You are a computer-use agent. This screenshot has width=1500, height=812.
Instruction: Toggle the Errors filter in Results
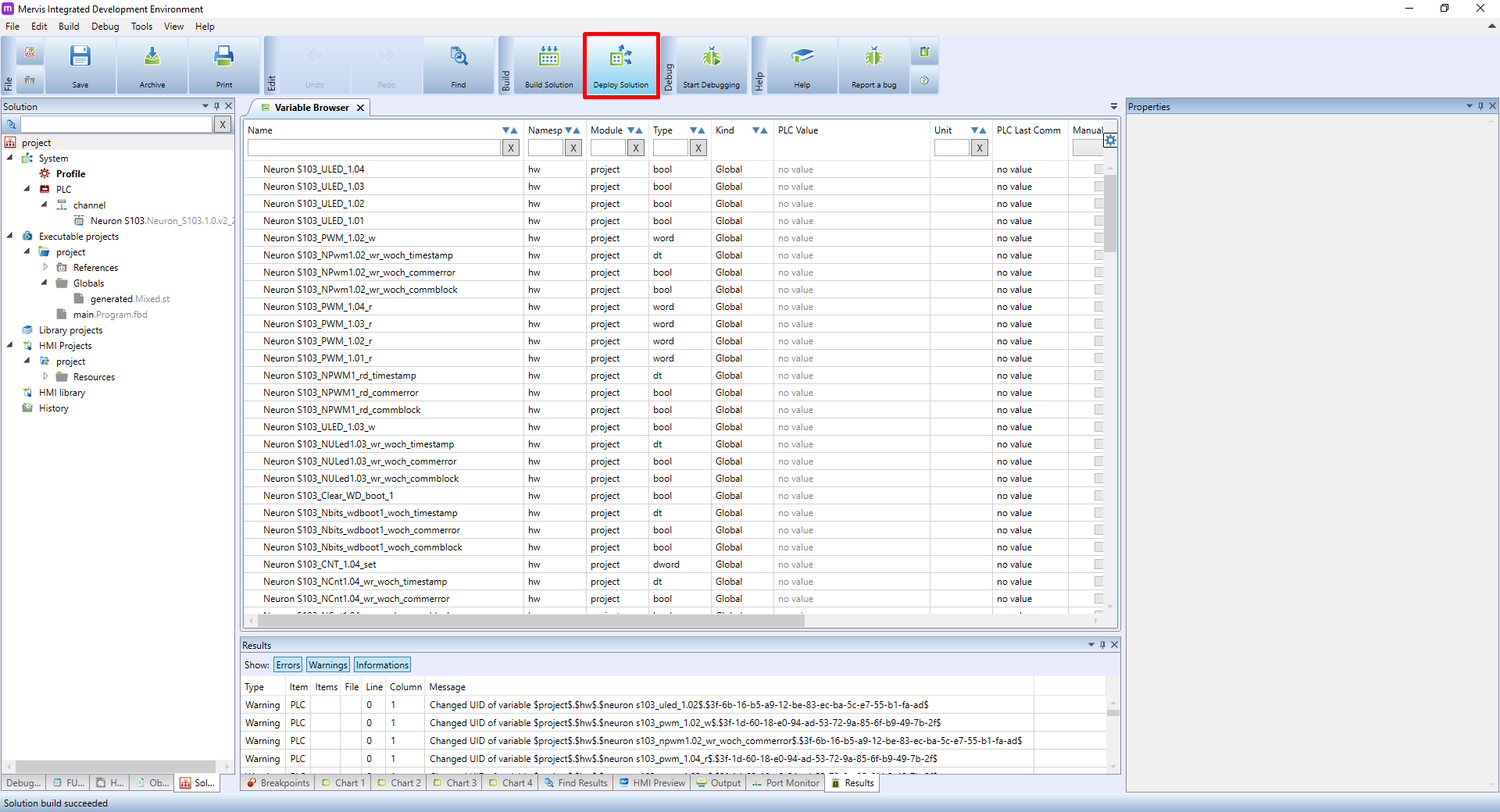click(287, 665)
